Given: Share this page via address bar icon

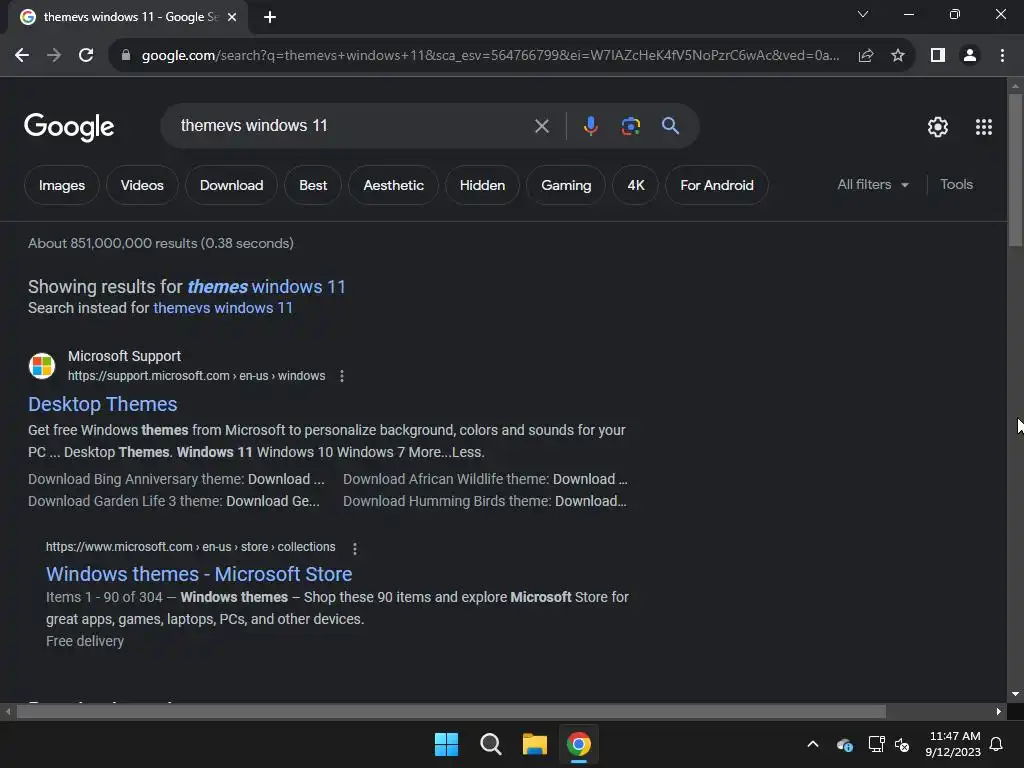Looking at the screenshot, I should 866,56.
